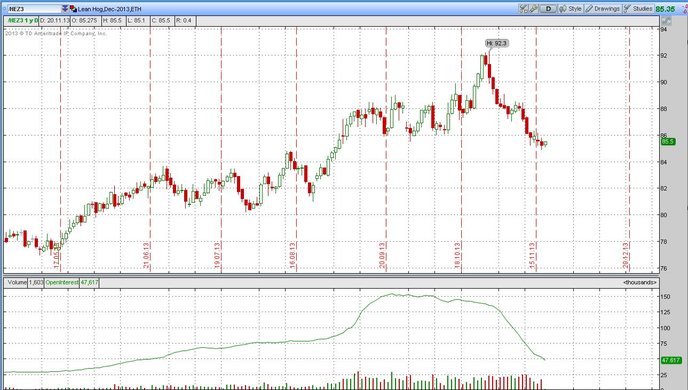This screenshot has width=688, height=390.
Task: Click the colored link icon beside Lean Hog
Action: (x=73, y=9)
